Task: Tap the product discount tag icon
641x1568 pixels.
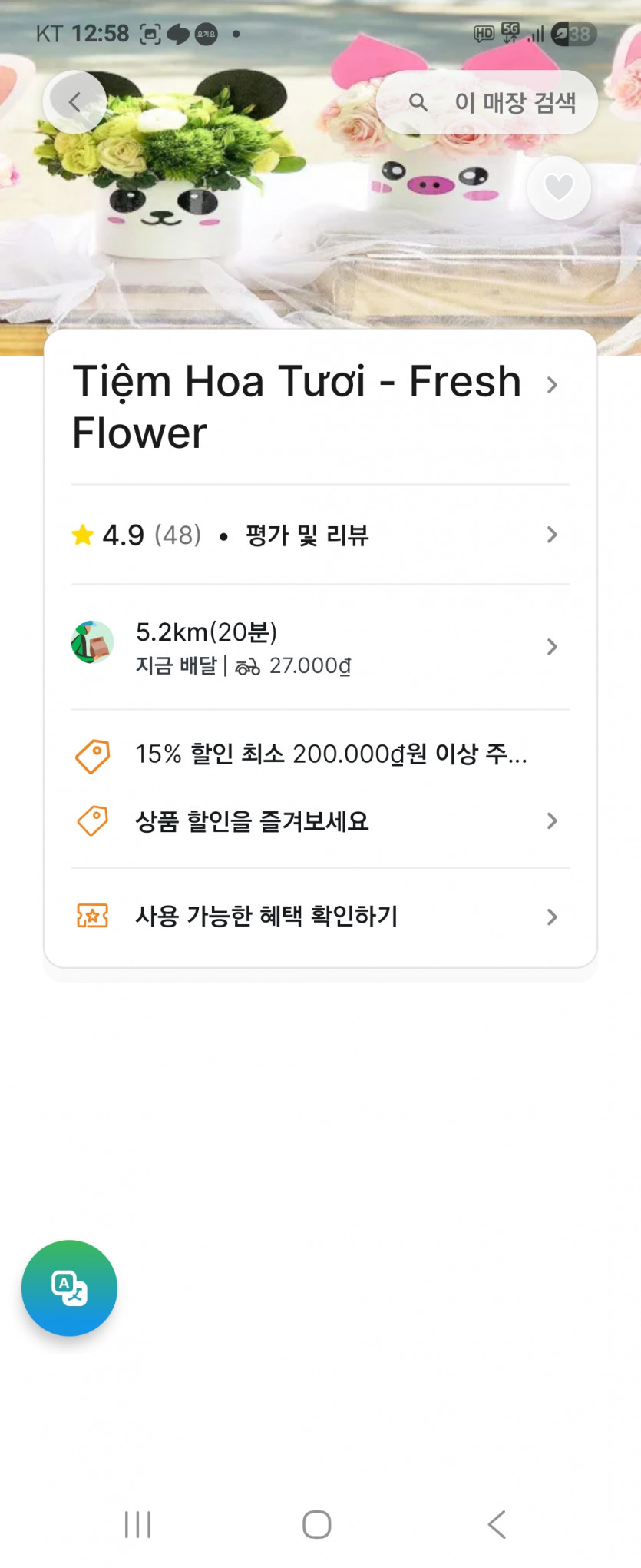Action: pos(92,820)
